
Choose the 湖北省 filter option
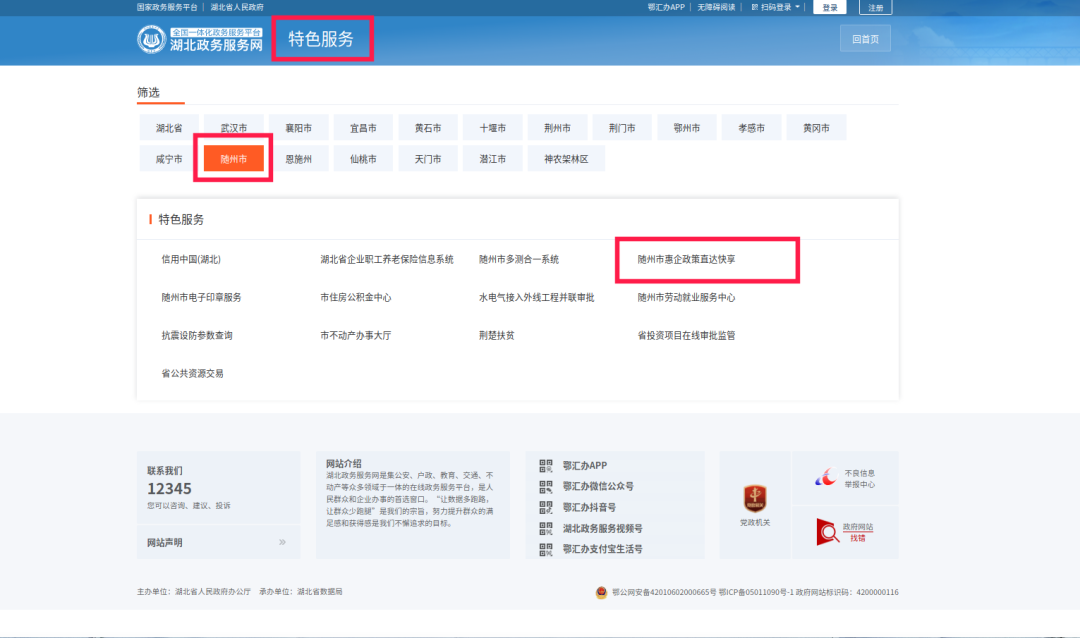(x=169, y=128)
